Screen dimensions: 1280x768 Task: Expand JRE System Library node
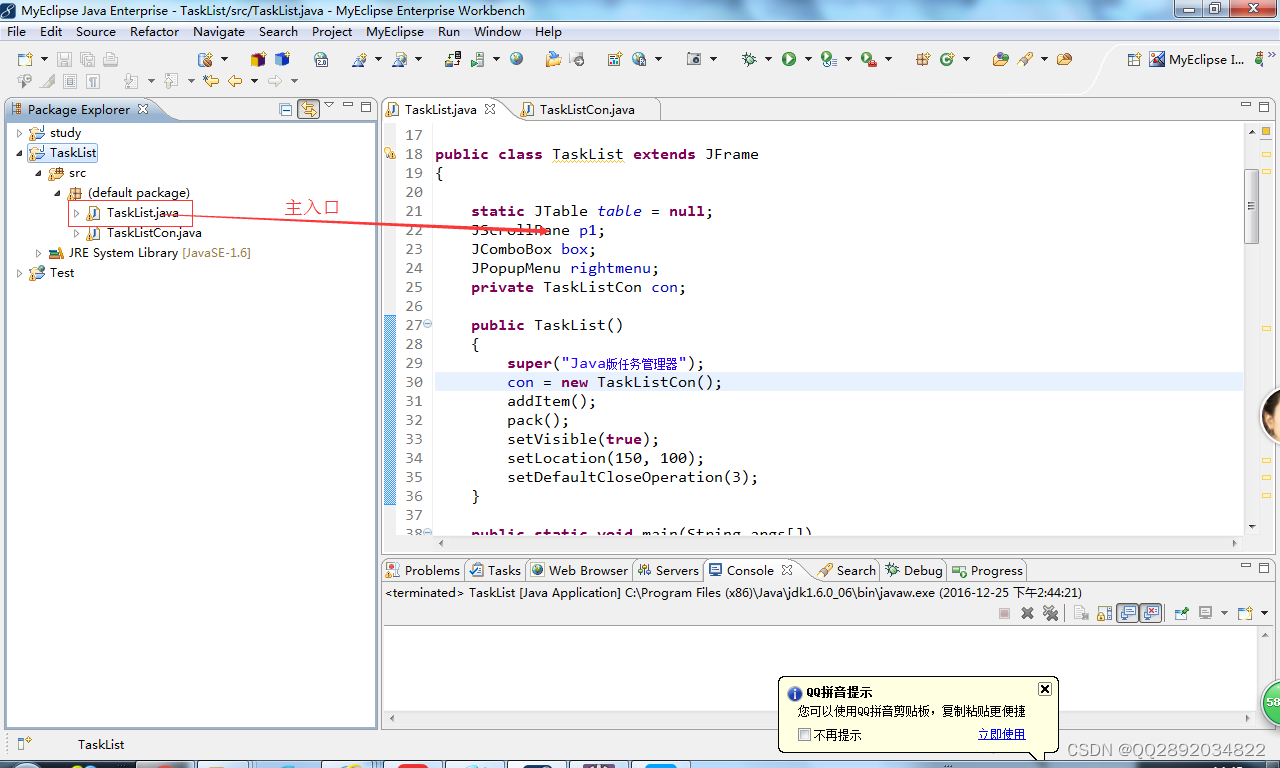[39, 253]
